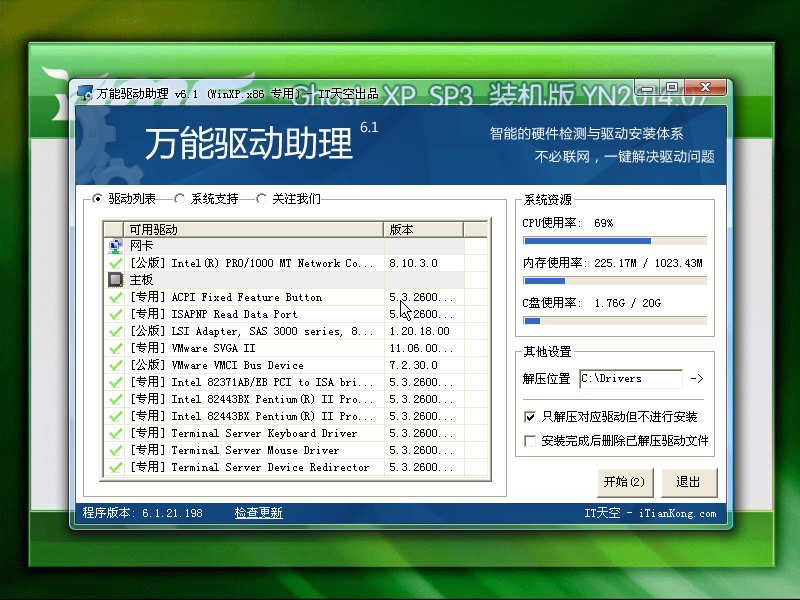800x600 pixels.
Task: Toggle checkmark for ACPI Fixed Feature Button
Action: (x=115, y=297)
